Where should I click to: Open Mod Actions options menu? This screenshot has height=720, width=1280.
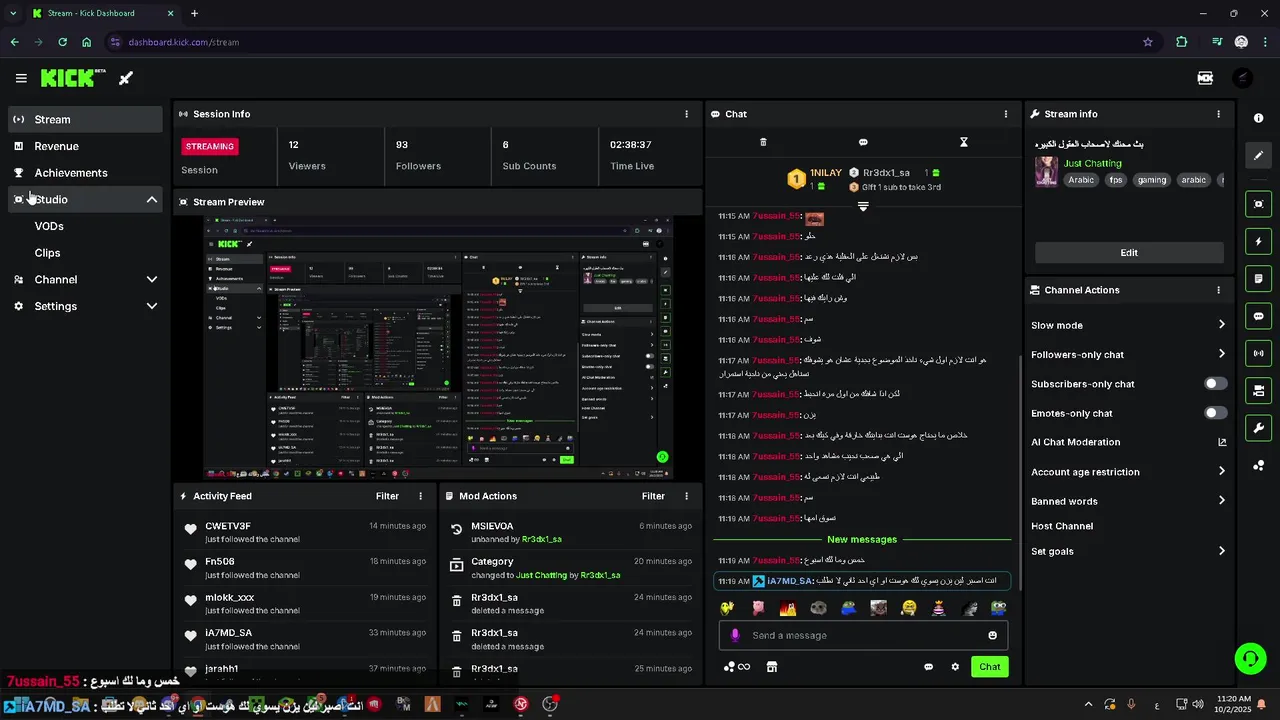(686, 496)
